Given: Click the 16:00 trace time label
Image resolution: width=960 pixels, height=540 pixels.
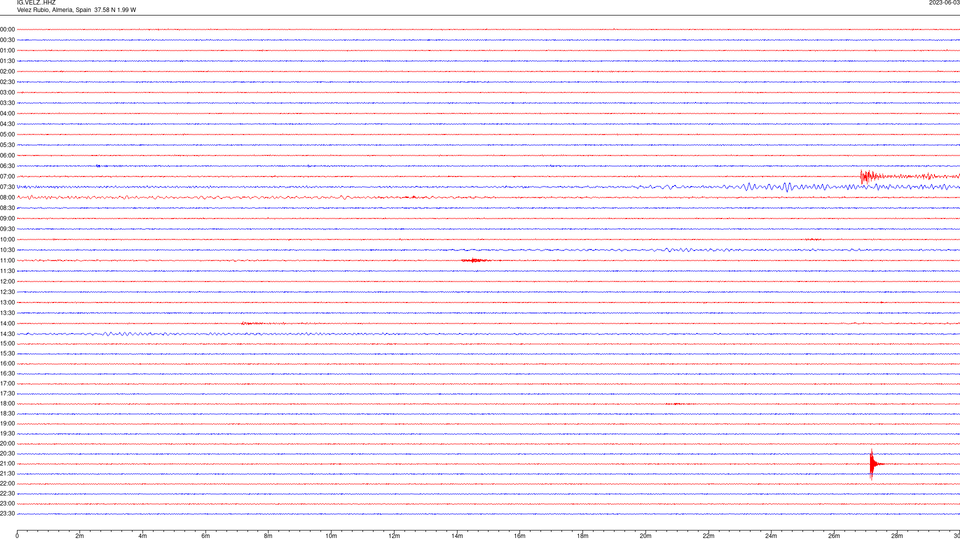Looking at the screenshot, I should tap(7, 364).
